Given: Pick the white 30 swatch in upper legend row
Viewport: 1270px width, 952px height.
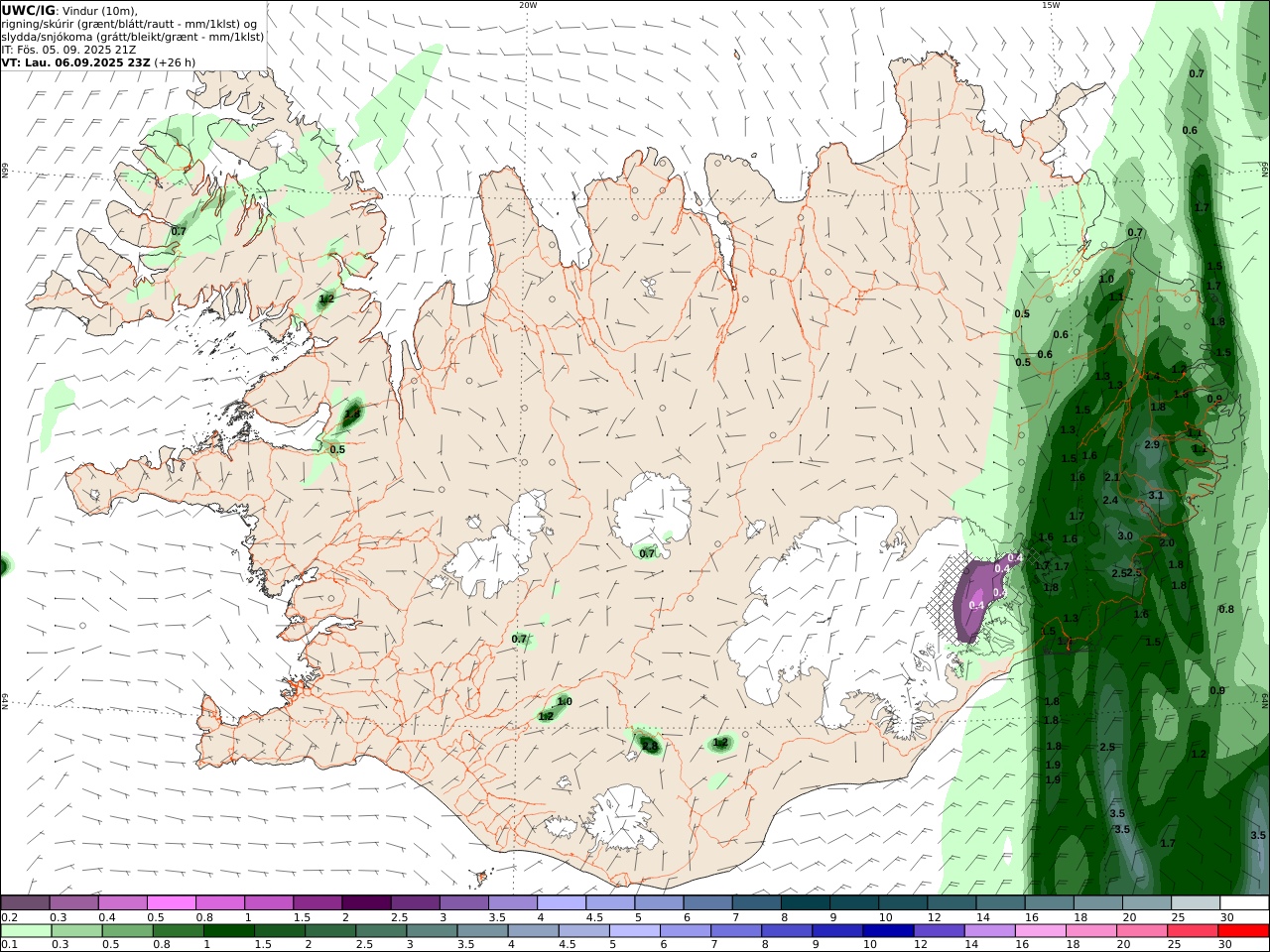Looking at the screenshot, I should click(x=1244, y=903).
